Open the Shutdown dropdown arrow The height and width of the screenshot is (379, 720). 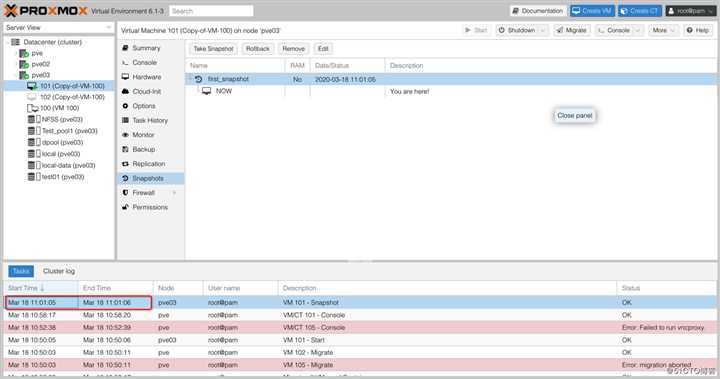click(x=543, y=30)
